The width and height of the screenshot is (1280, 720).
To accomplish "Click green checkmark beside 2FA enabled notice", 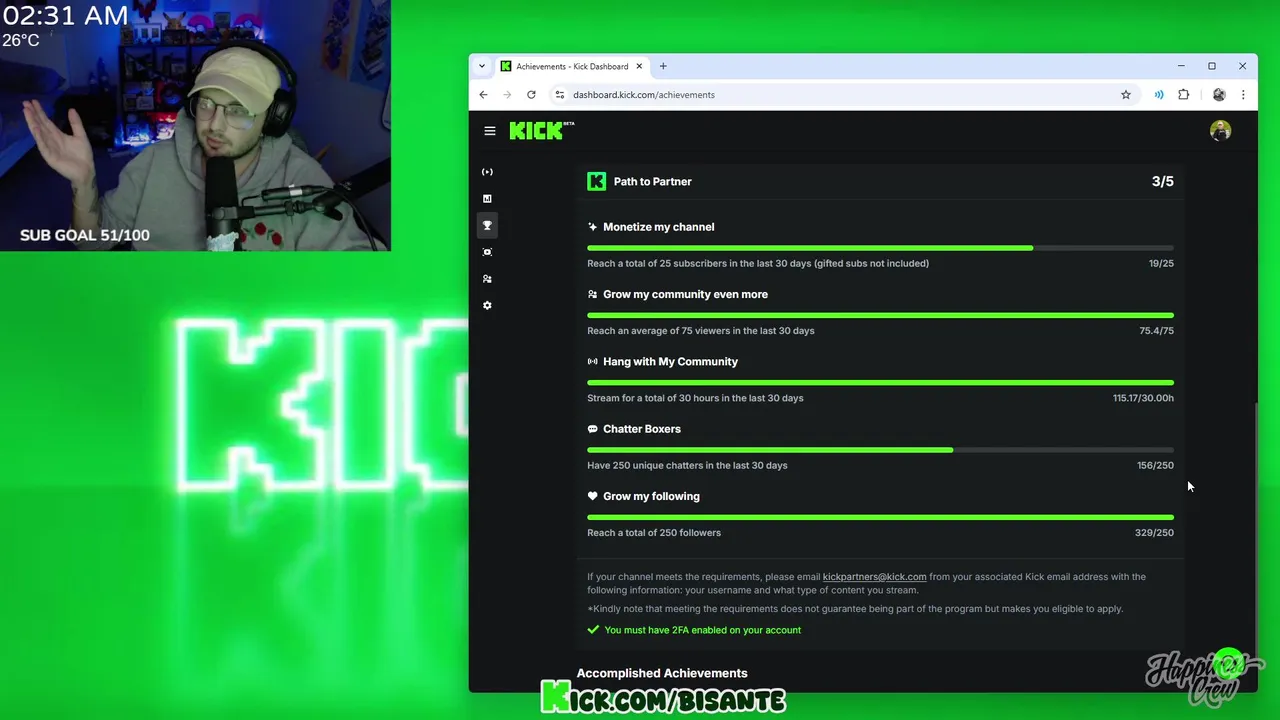I will [594, 630].
